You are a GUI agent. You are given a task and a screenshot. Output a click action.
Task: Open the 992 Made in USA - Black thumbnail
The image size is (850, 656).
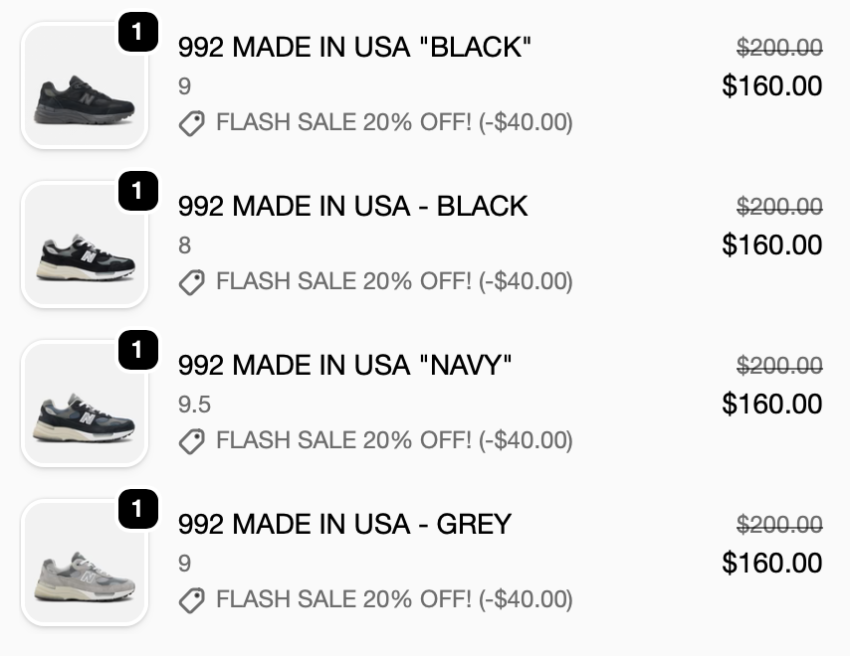coord(85,246)
